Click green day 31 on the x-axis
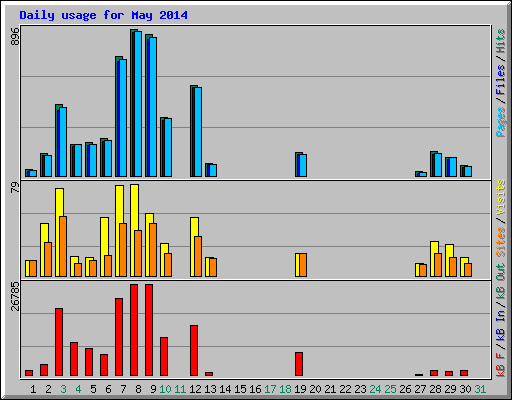The width and height of the screenshot is (512, 400). click(x=480, y=389)
